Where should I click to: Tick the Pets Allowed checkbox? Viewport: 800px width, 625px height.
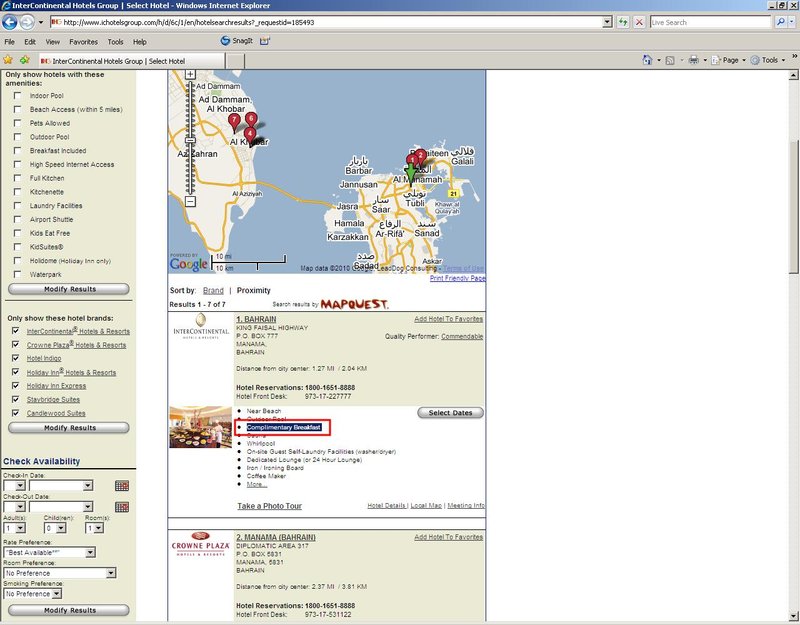(x=18, y=123)
